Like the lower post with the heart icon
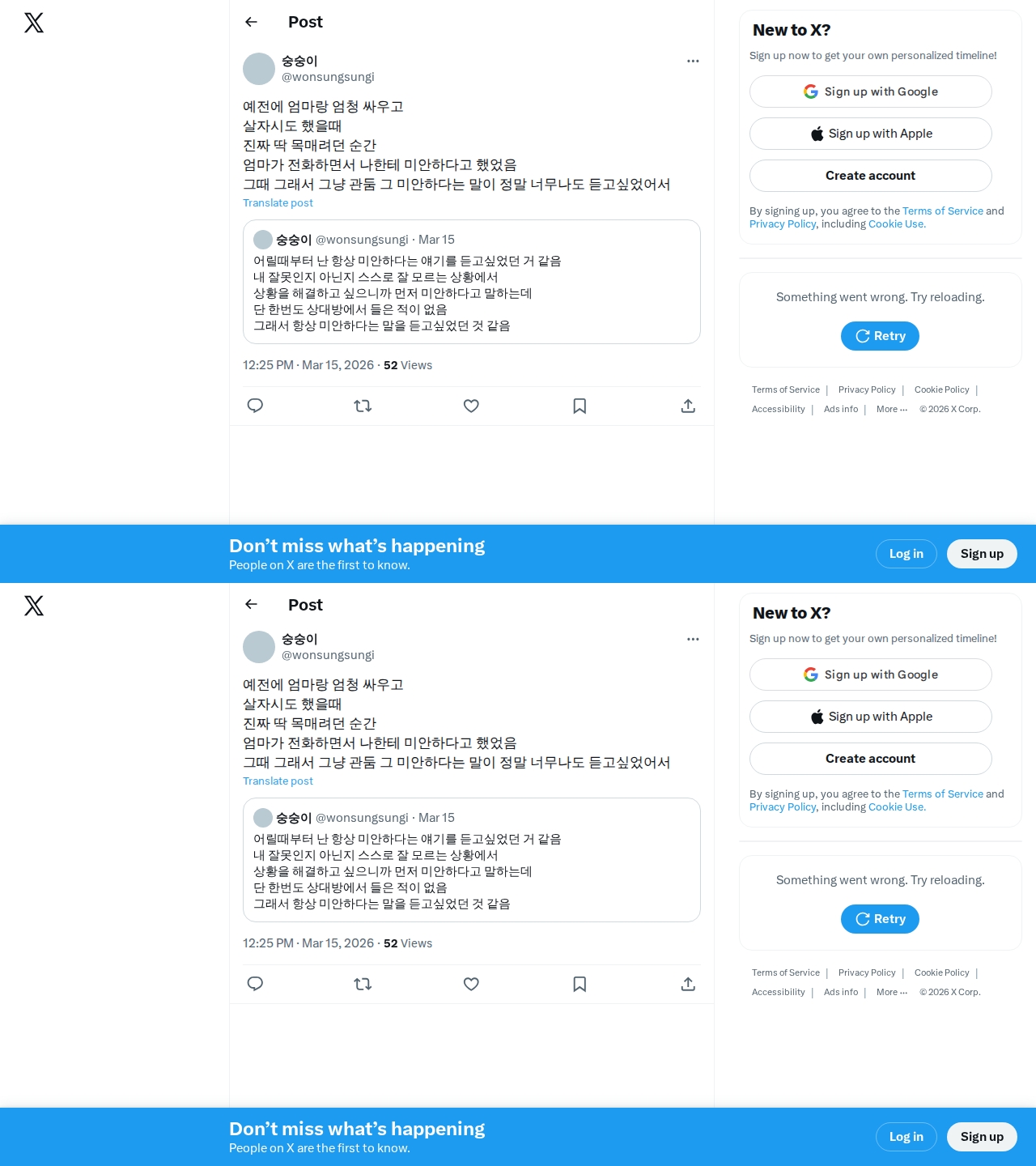Image resolution: width=1036 pixels, height=1166 pixels. tap(471, 984)
